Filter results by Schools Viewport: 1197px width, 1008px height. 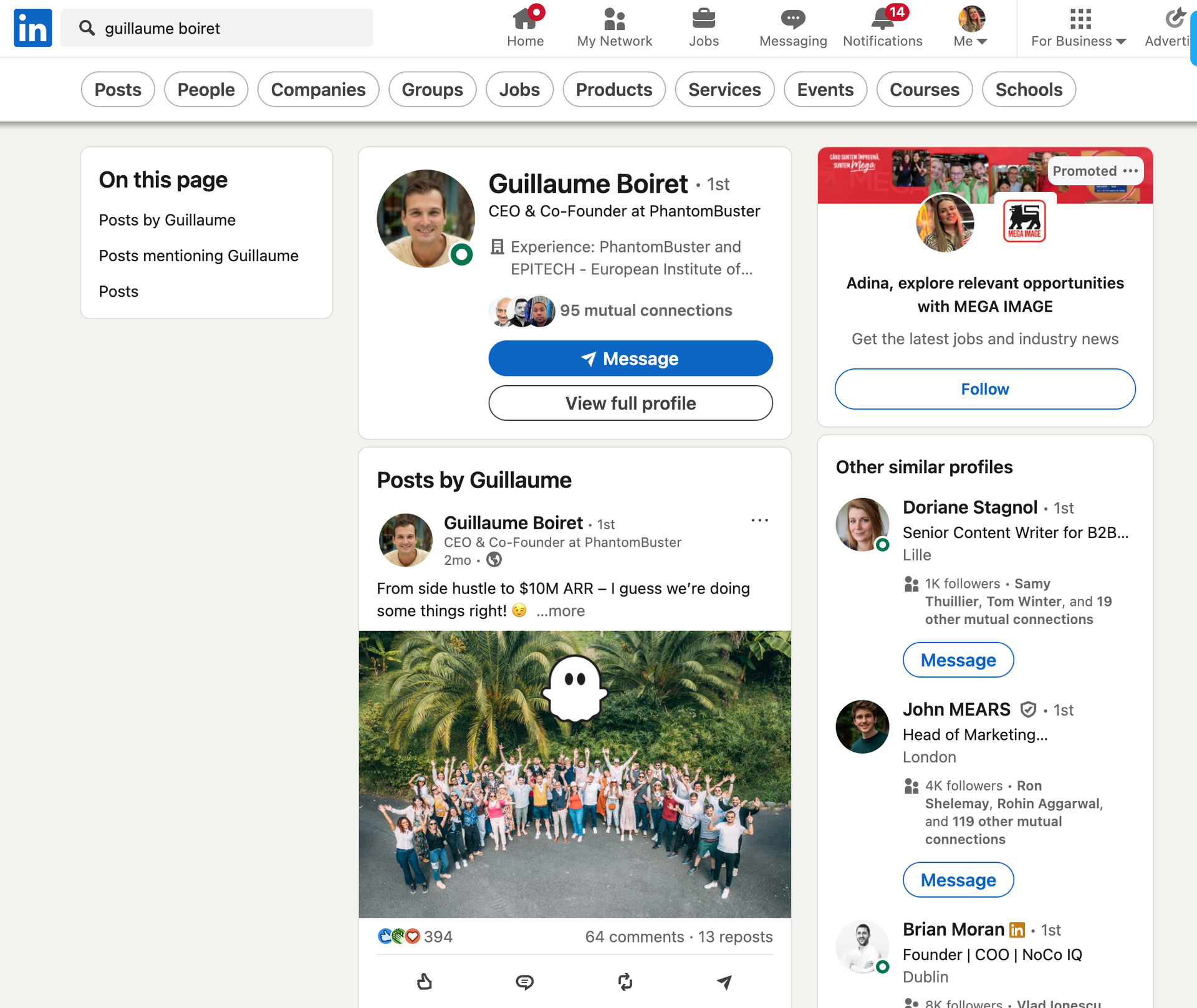click(1029, 89)
